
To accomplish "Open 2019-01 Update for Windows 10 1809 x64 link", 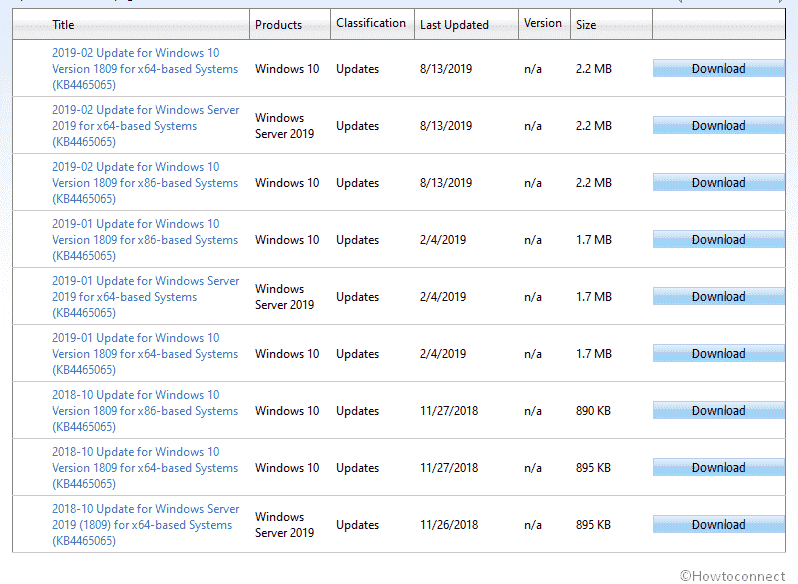I will coord(145,354).
